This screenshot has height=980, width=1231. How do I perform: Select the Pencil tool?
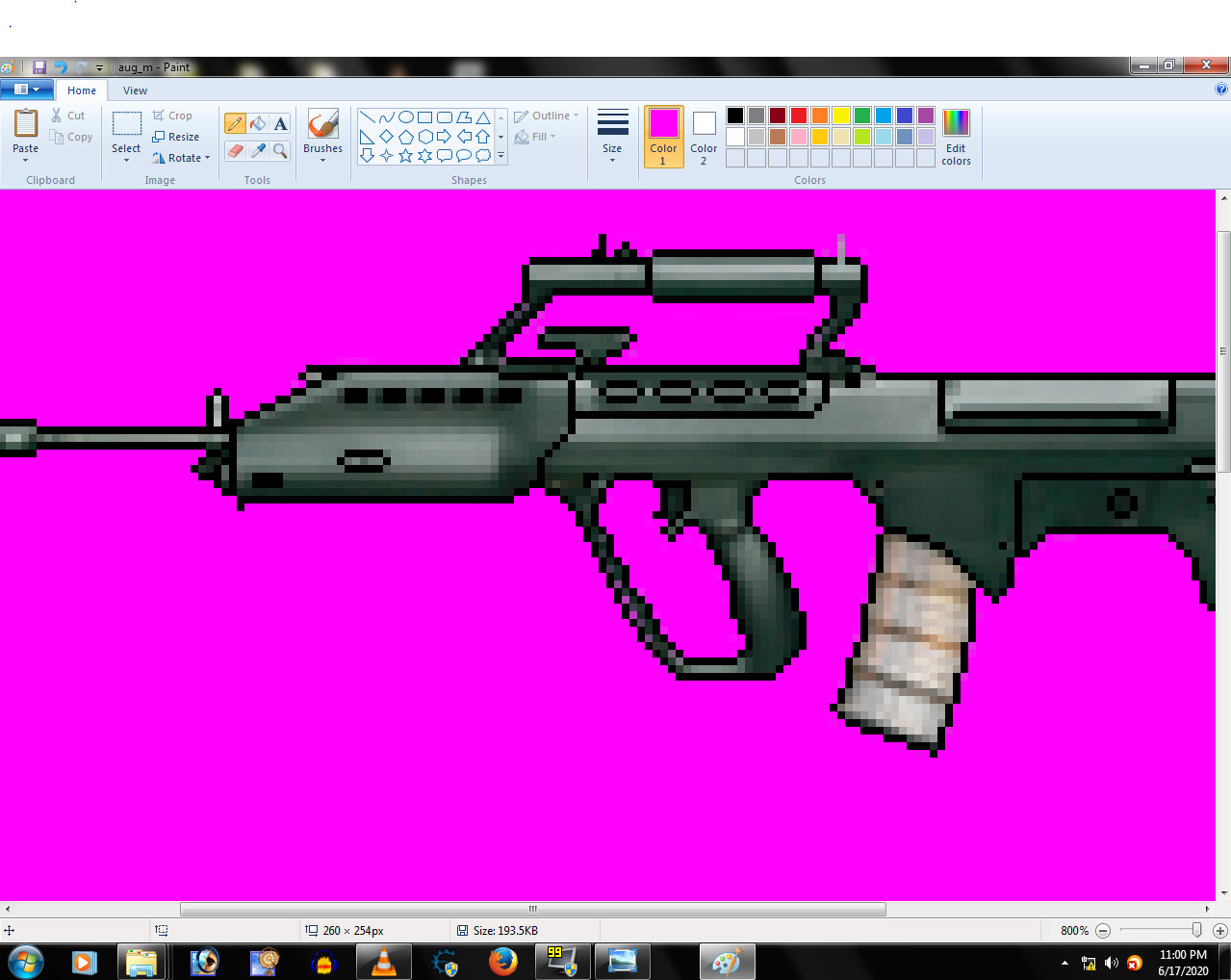pos(234,123)
